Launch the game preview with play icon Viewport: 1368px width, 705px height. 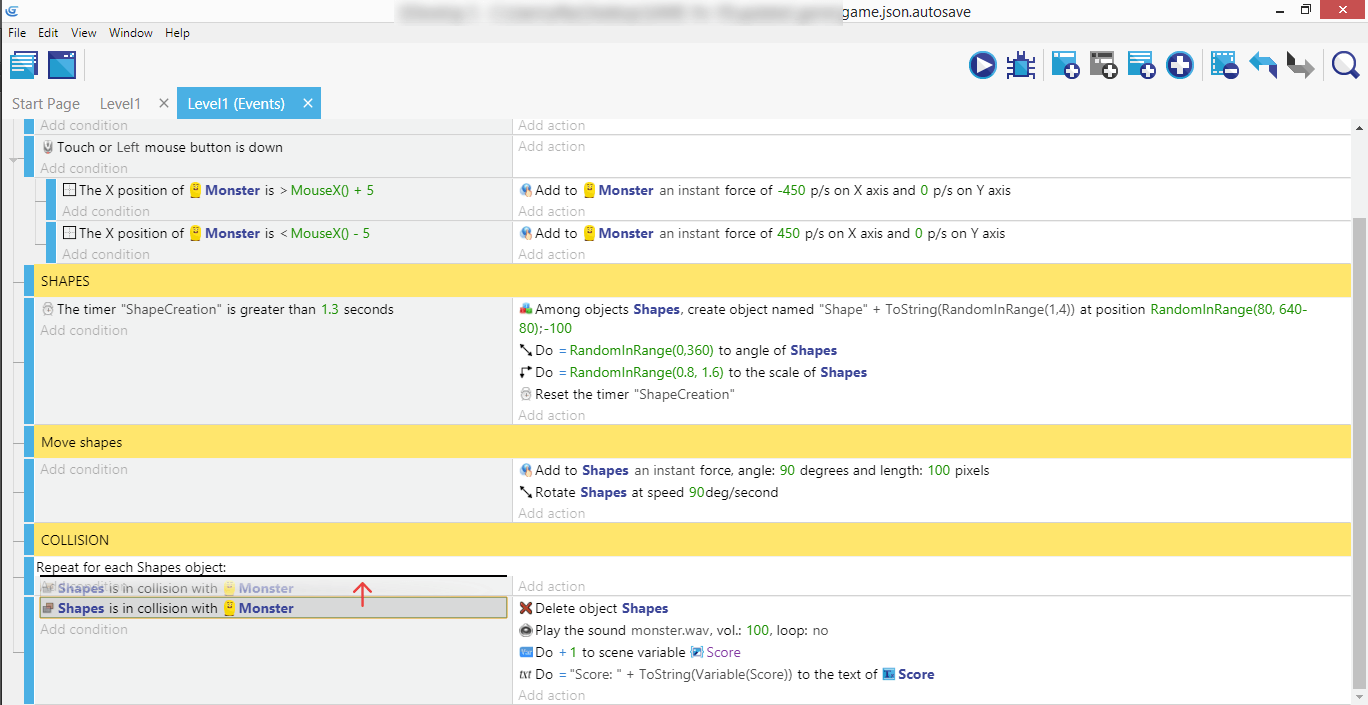[982, 66]
